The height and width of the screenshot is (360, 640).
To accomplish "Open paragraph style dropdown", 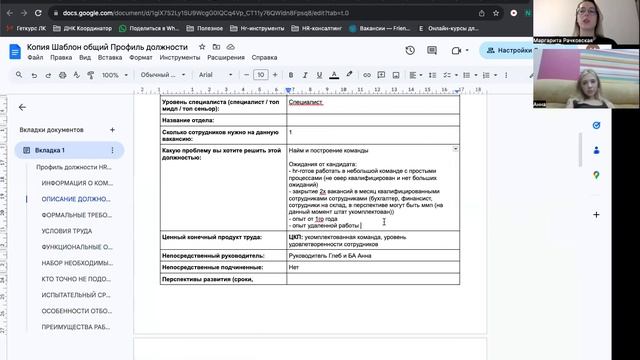I will 162,75.
